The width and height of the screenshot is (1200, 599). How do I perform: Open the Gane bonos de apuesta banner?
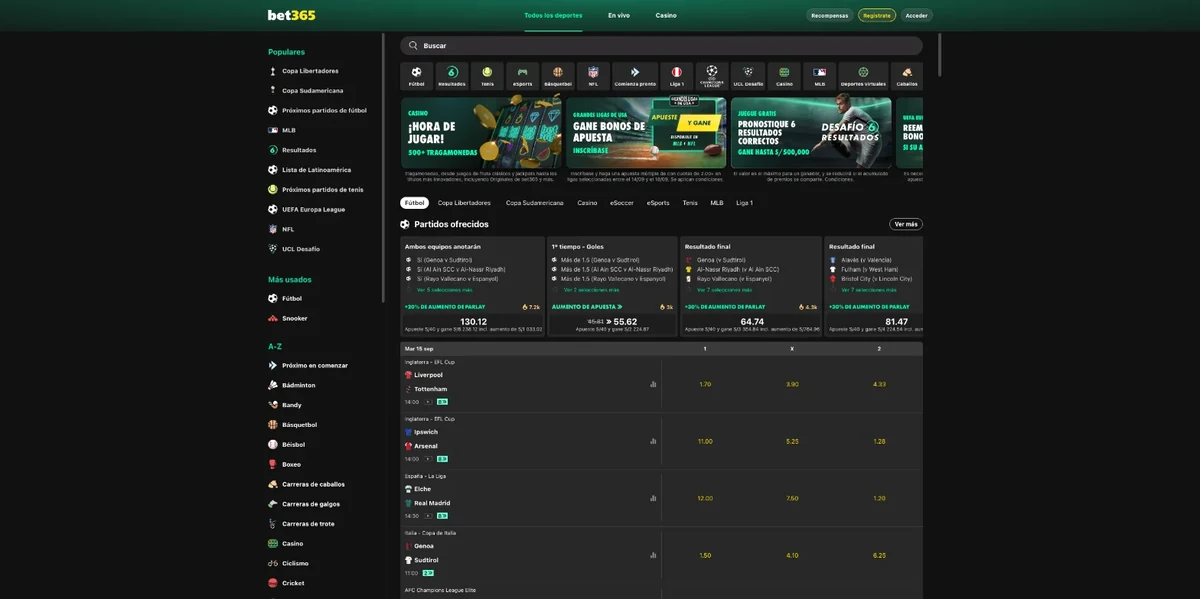coord(646,132)
